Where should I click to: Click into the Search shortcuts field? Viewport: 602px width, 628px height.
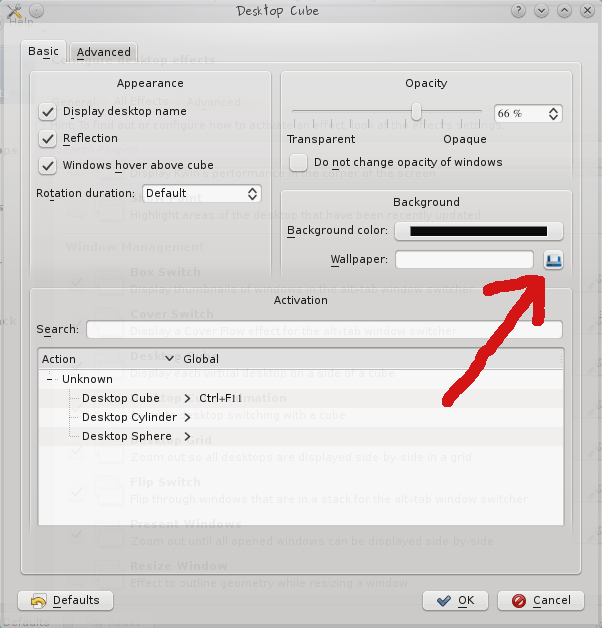[x=324, y=329]
